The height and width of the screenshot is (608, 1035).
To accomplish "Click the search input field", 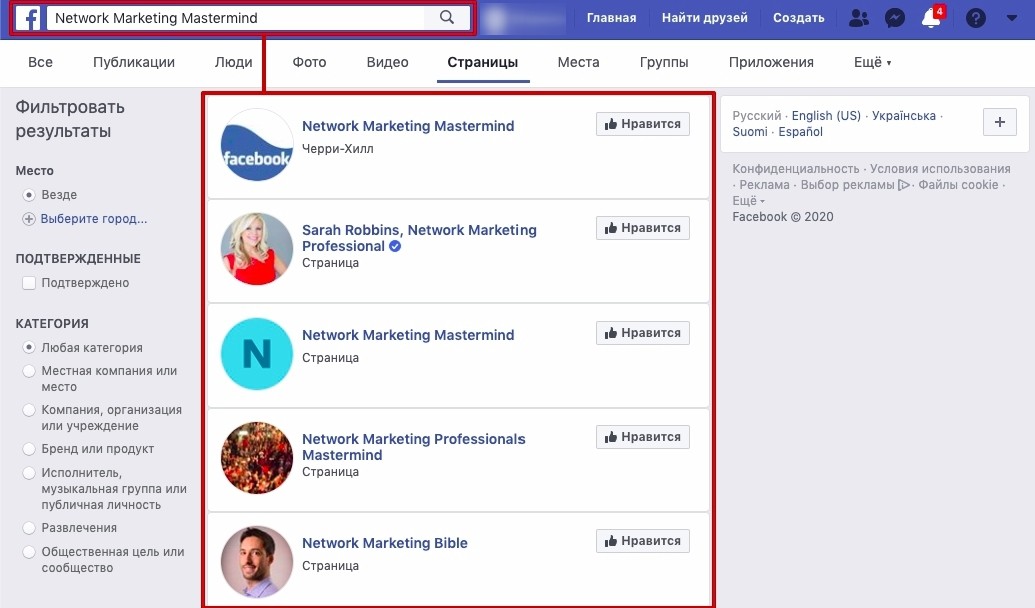I will click(235, 18).
